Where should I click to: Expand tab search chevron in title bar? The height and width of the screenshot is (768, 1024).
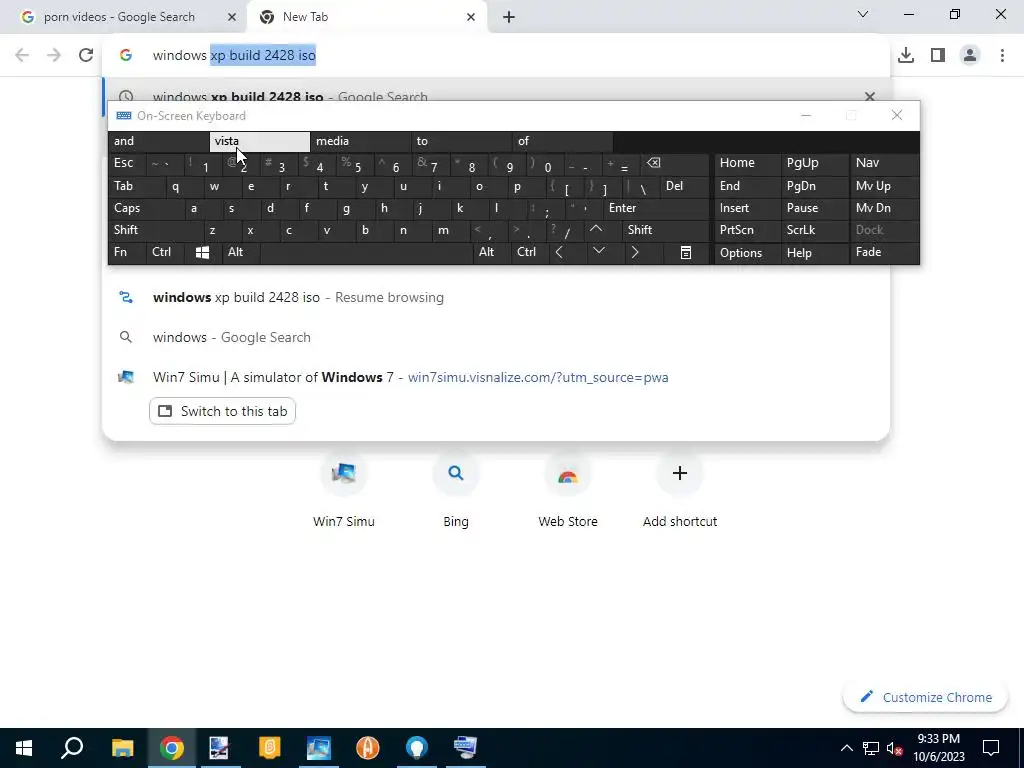pyautogui.click(x=863, y=14)
